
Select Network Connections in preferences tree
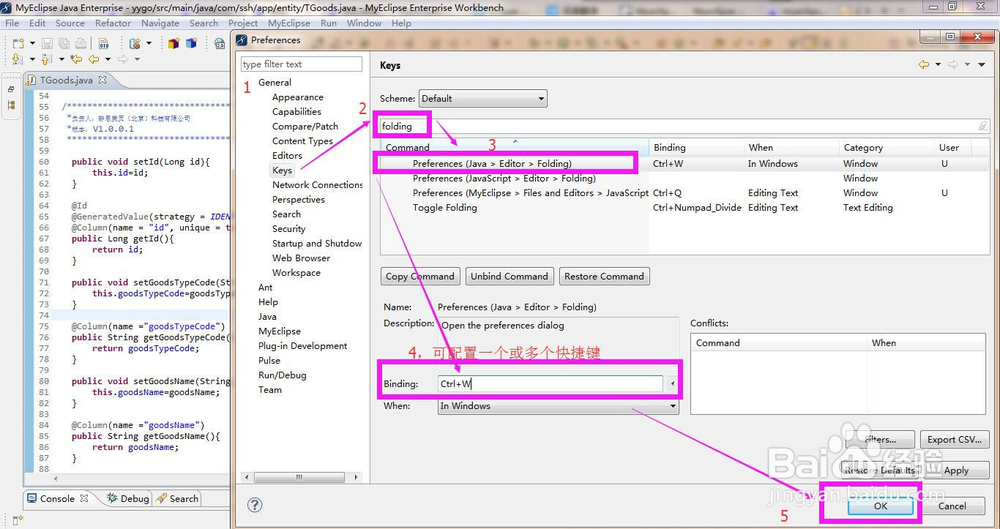click(317, 185)
